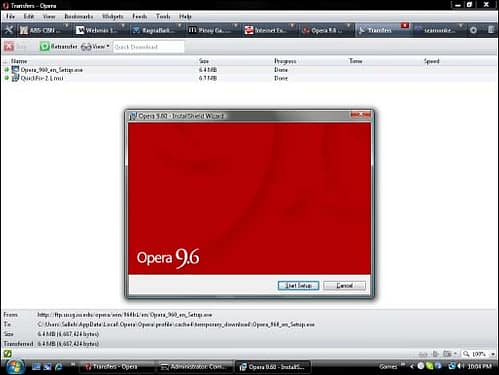The image size is (499, 375).
Task: Switch to the ARS-CBN tab
Action: tap(43, 30)
